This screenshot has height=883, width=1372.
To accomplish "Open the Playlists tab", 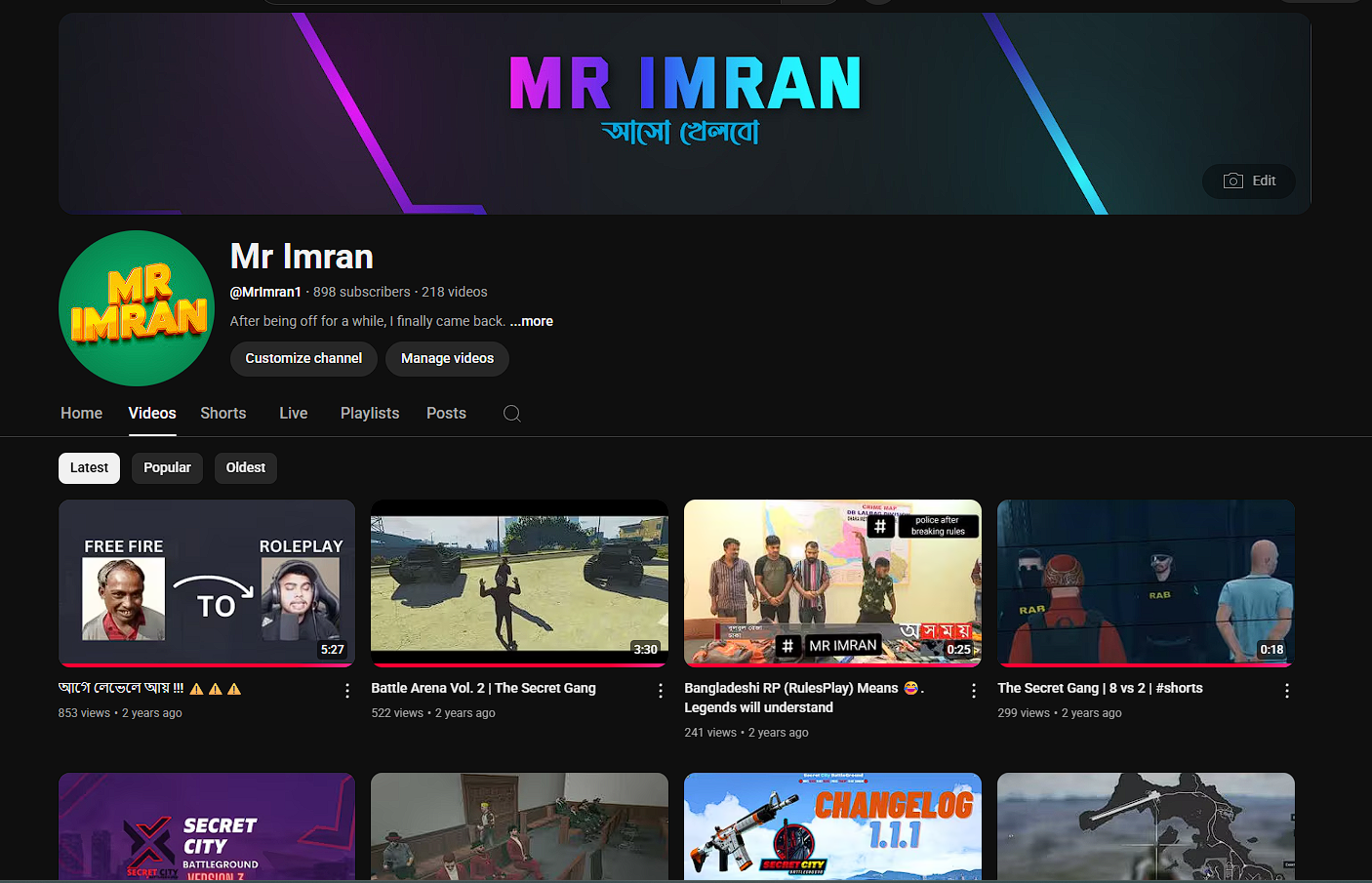I will point(370,414).
